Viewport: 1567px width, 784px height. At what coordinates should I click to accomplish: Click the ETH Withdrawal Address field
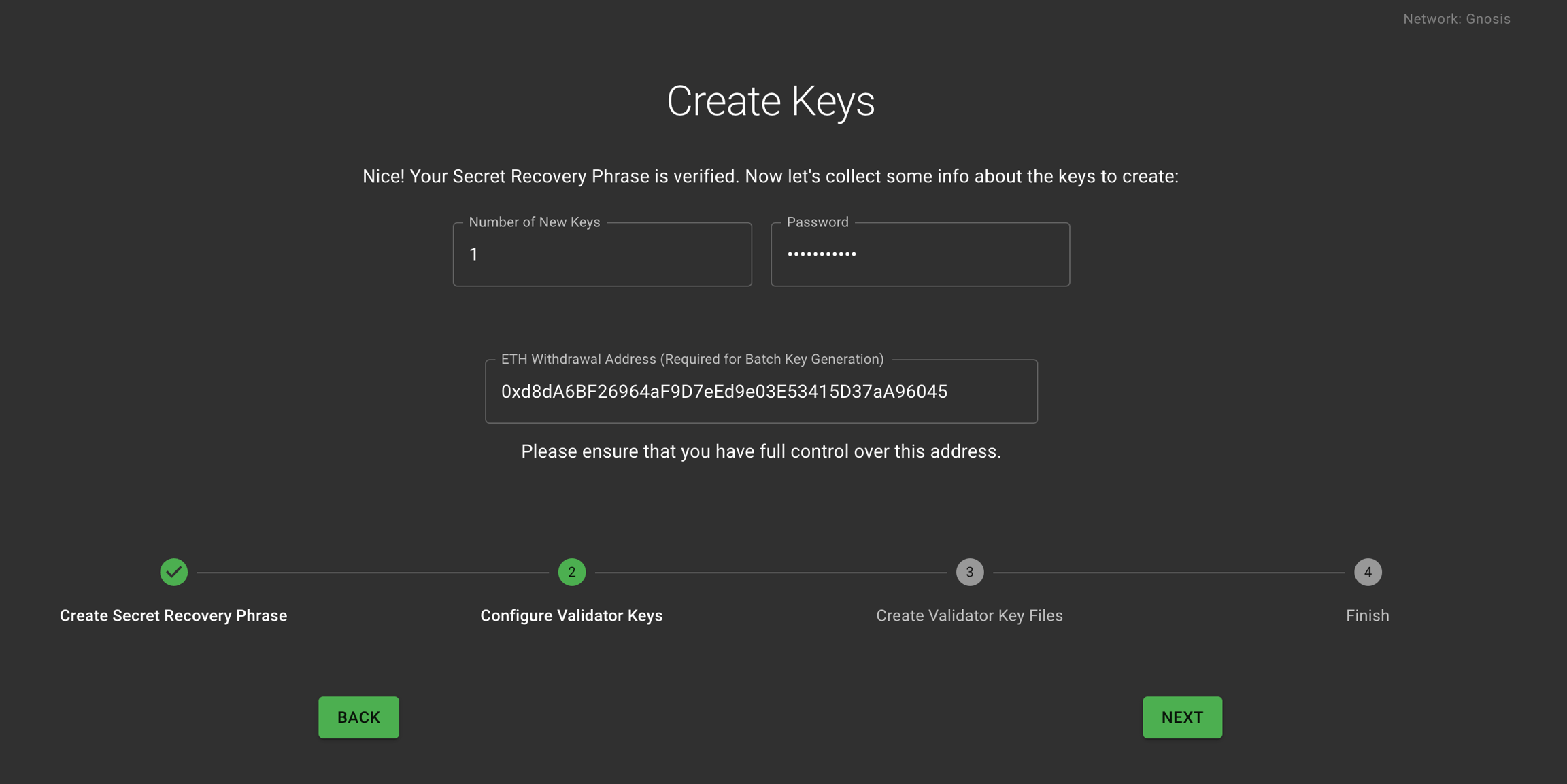coord(761,392)
